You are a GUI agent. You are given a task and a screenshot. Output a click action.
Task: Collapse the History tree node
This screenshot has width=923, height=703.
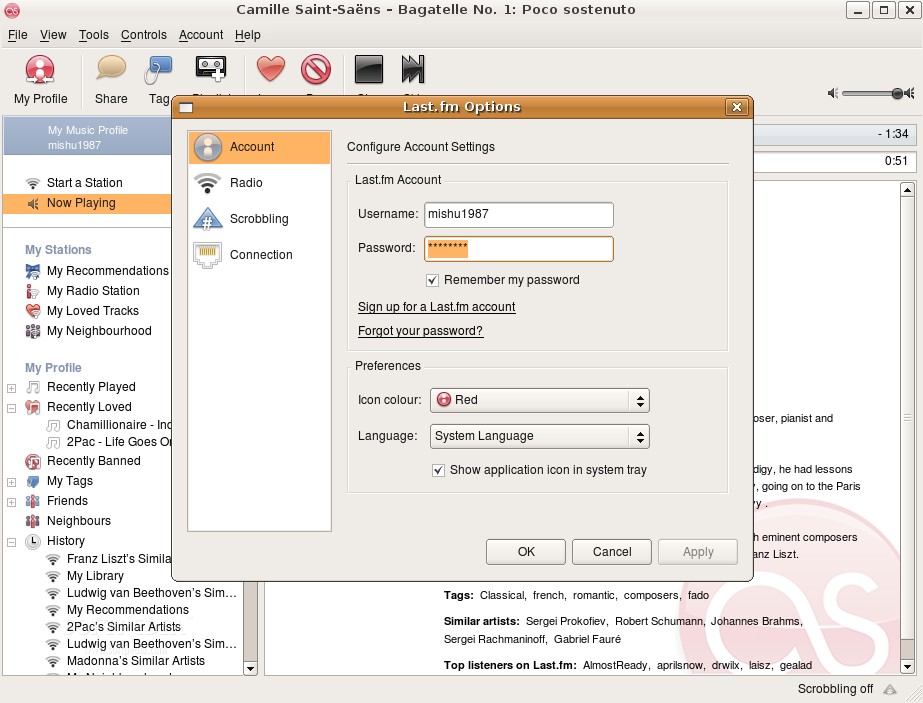pyautogui.click(x=11, y=542)
